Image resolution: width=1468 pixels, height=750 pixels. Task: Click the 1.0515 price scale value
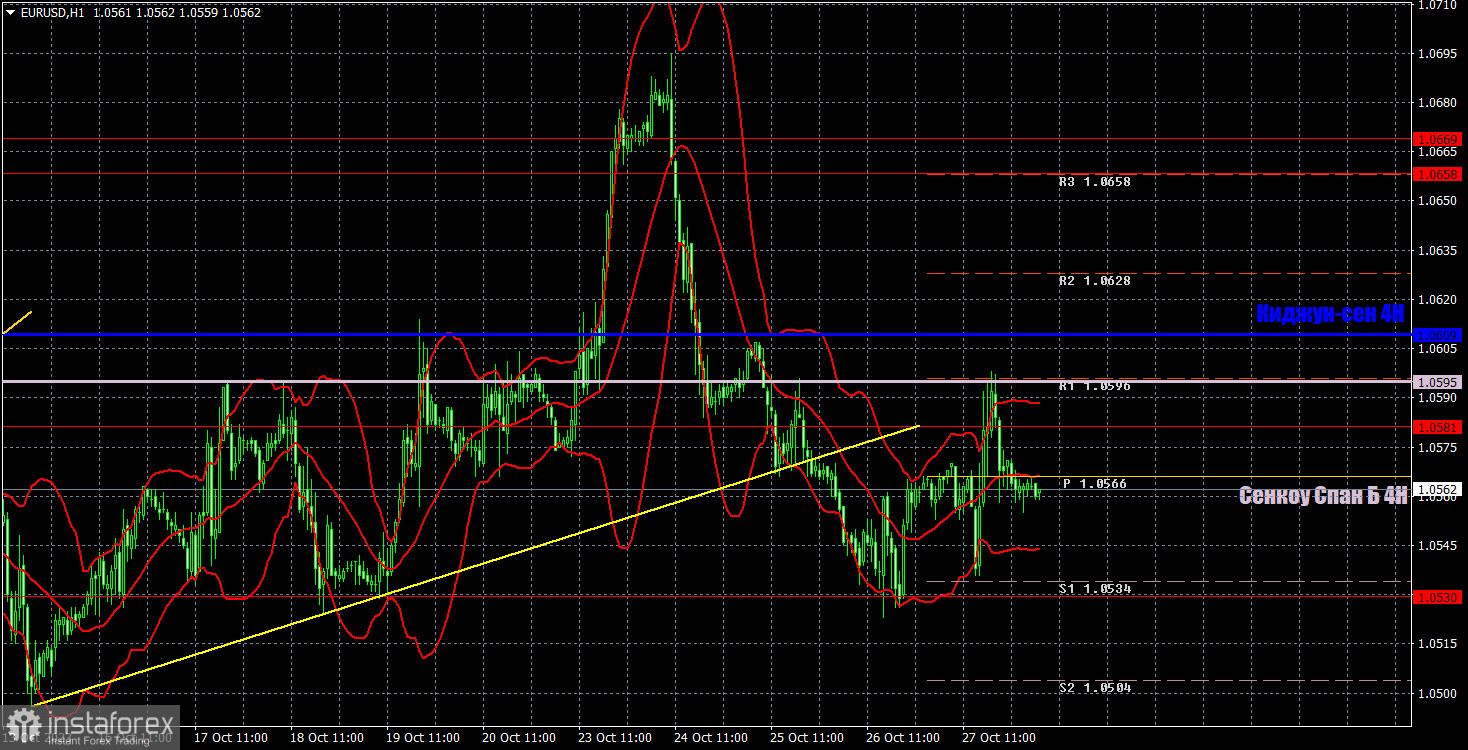pyautogui.click(x=1439, y=644)
